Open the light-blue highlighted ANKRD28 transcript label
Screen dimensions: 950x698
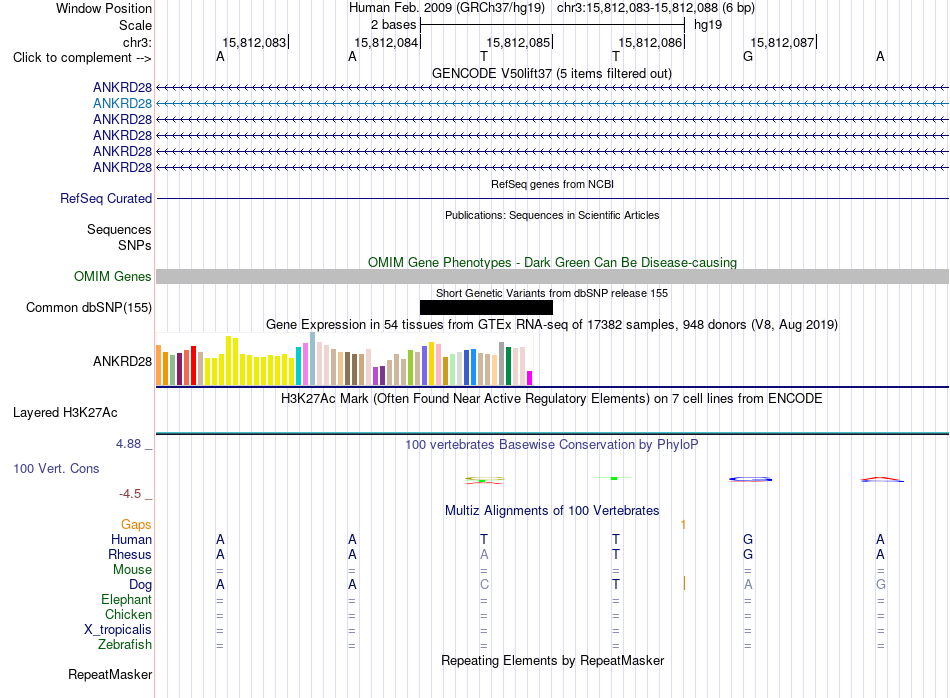pyautogui.click(x=122, y=104)
